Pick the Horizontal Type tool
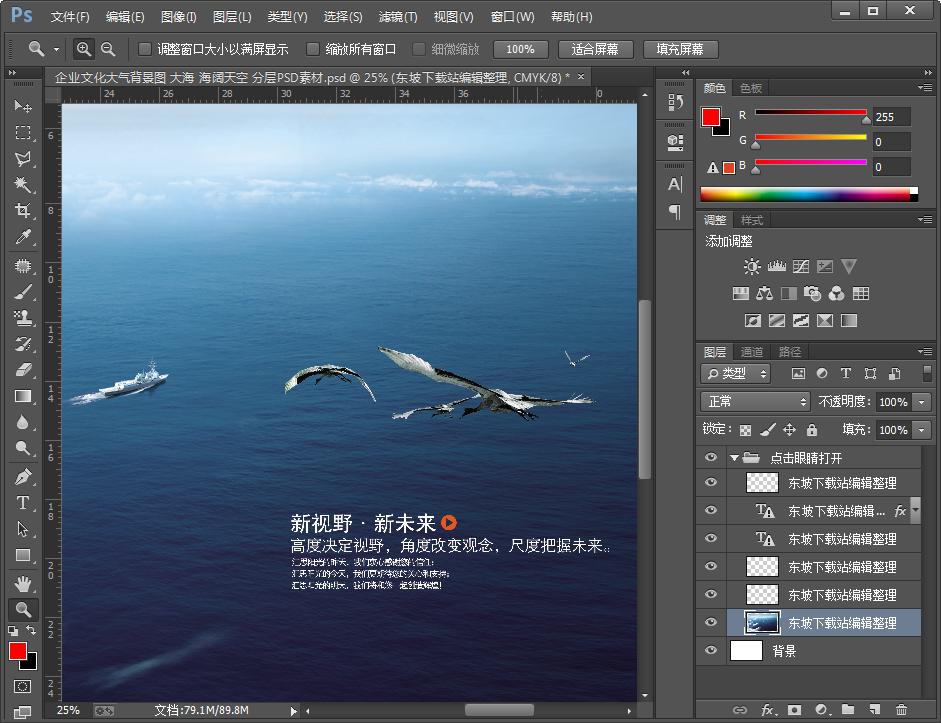Image resolution: width=941 pixels, height=723 pixels. coord(22,502)
